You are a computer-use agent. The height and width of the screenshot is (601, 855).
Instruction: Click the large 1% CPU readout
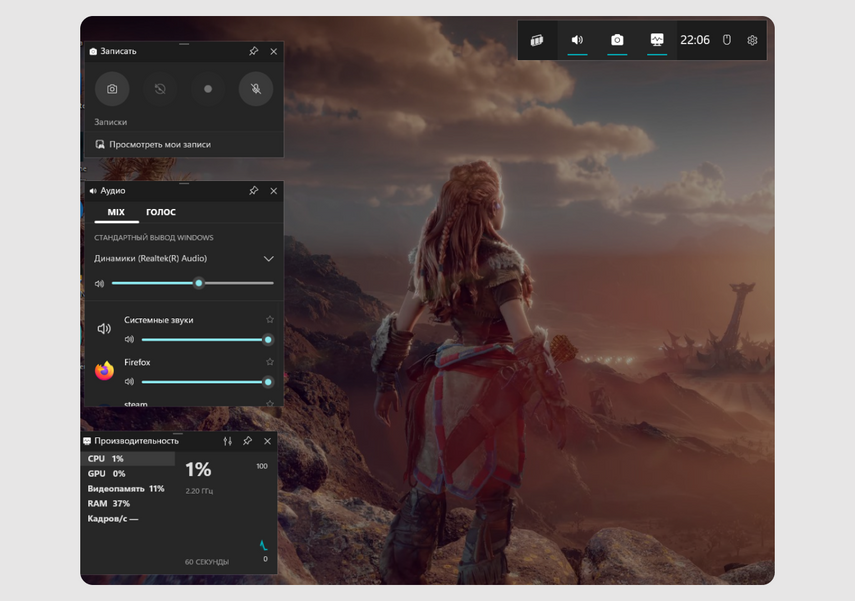[198, 470]
